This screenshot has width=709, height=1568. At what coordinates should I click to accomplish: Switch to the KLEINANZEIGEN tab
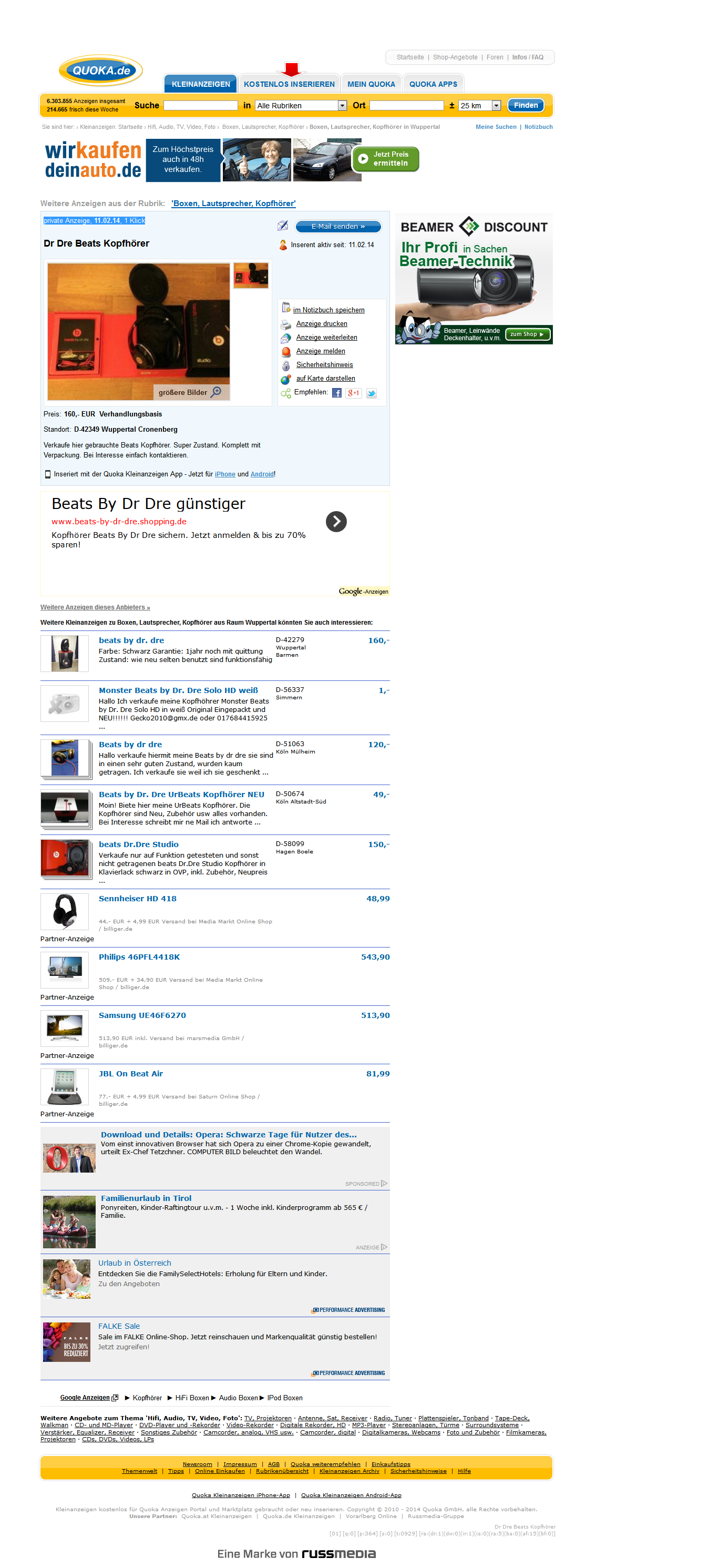coord(201,84)
